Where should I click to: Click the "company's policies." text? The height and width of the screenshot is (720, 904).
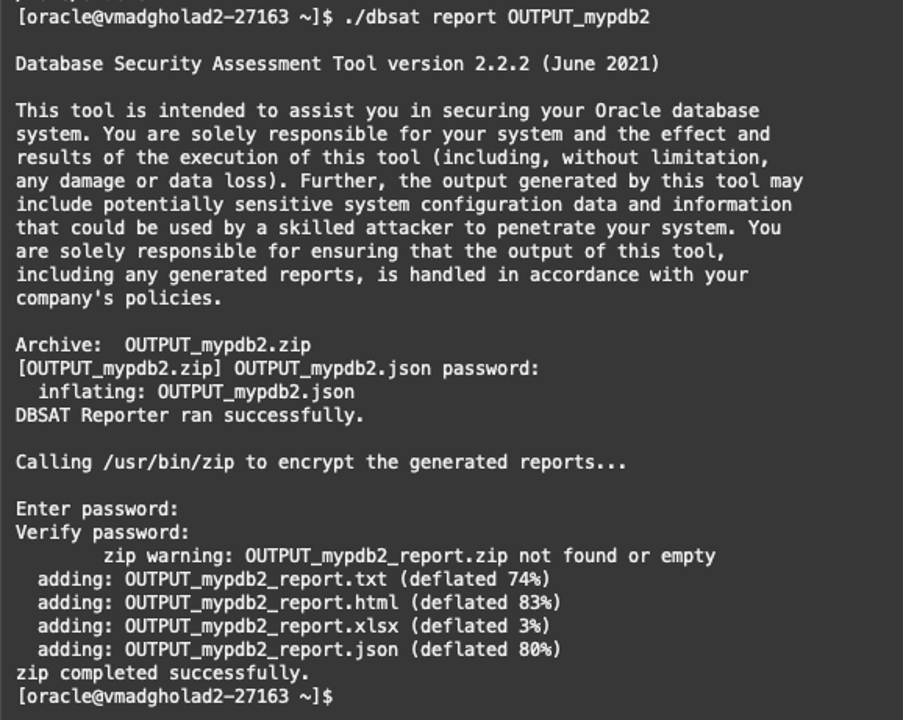[119, 298]
